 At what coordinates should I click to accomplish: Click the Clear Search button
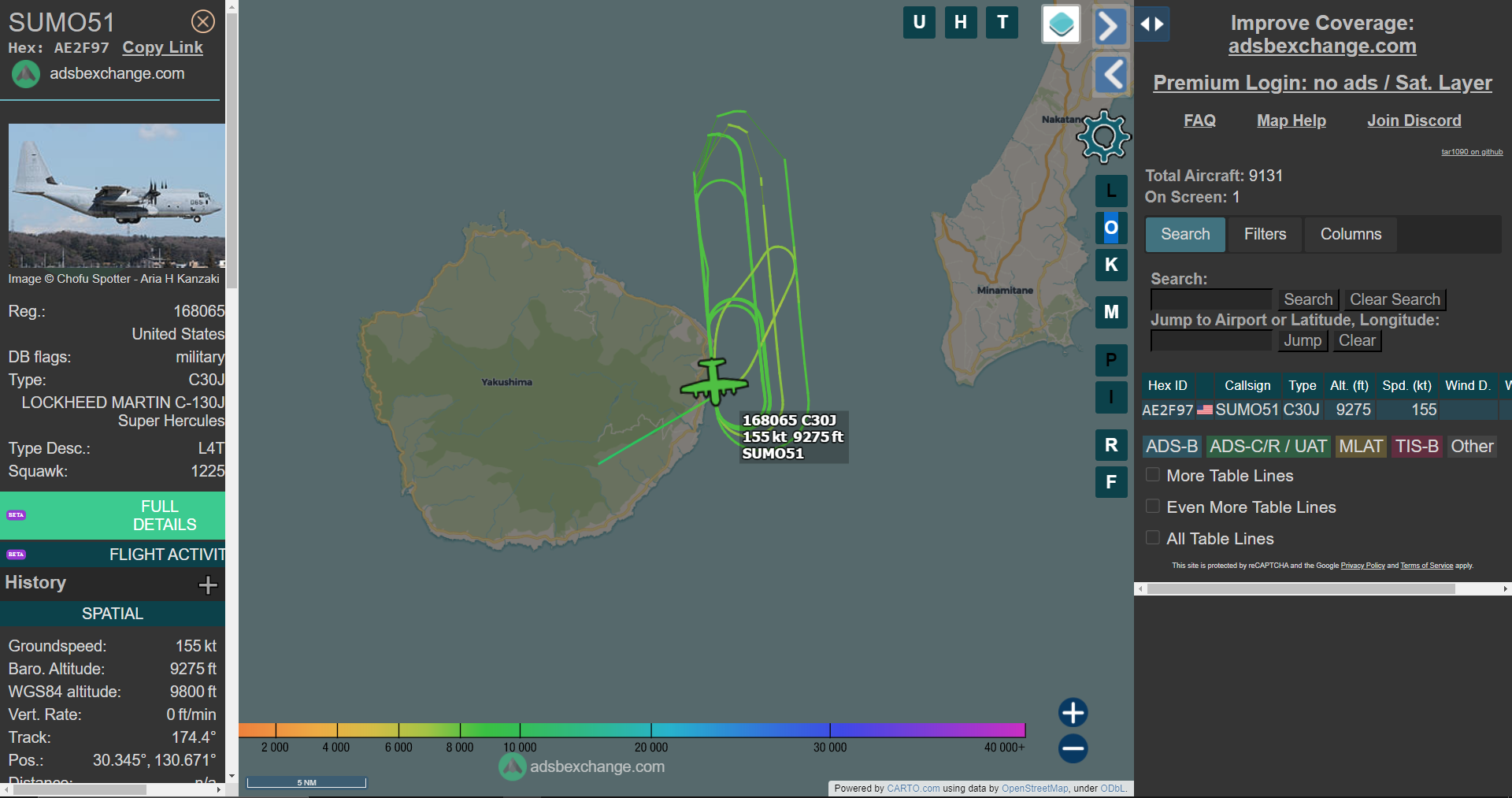click(1395, 299)
